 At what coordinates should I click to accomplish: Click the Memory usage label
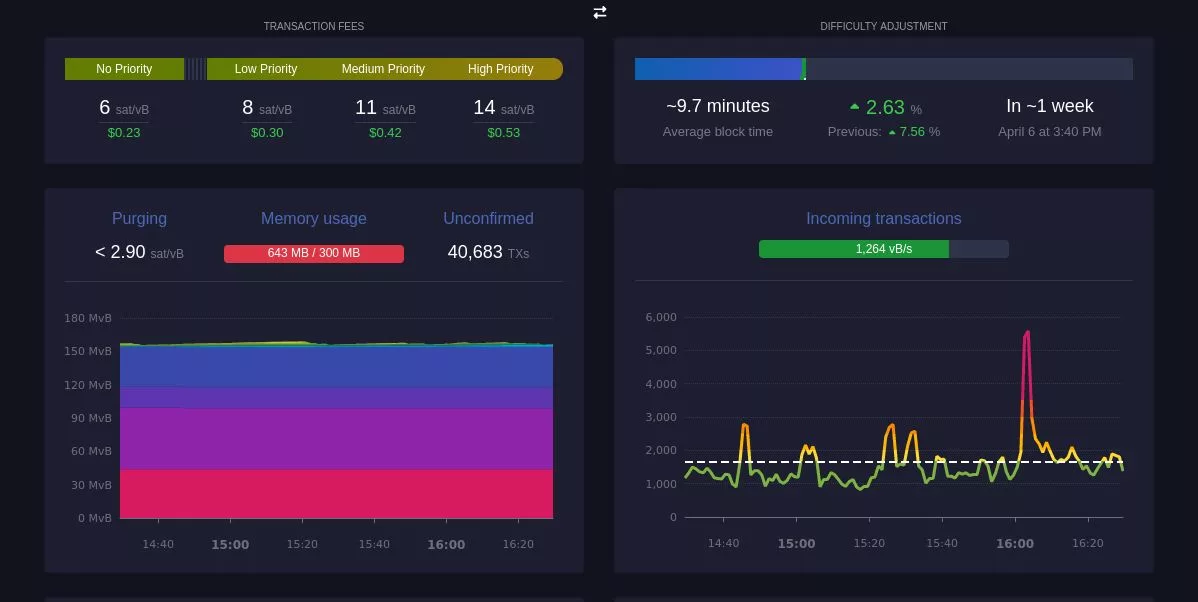point(314,218)
